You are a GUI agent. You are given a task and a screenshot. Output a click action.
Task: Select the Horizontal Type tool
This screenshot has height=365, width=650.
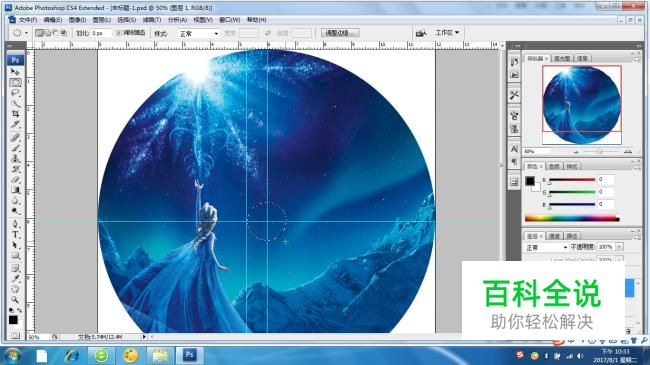(x=15, y=235)
